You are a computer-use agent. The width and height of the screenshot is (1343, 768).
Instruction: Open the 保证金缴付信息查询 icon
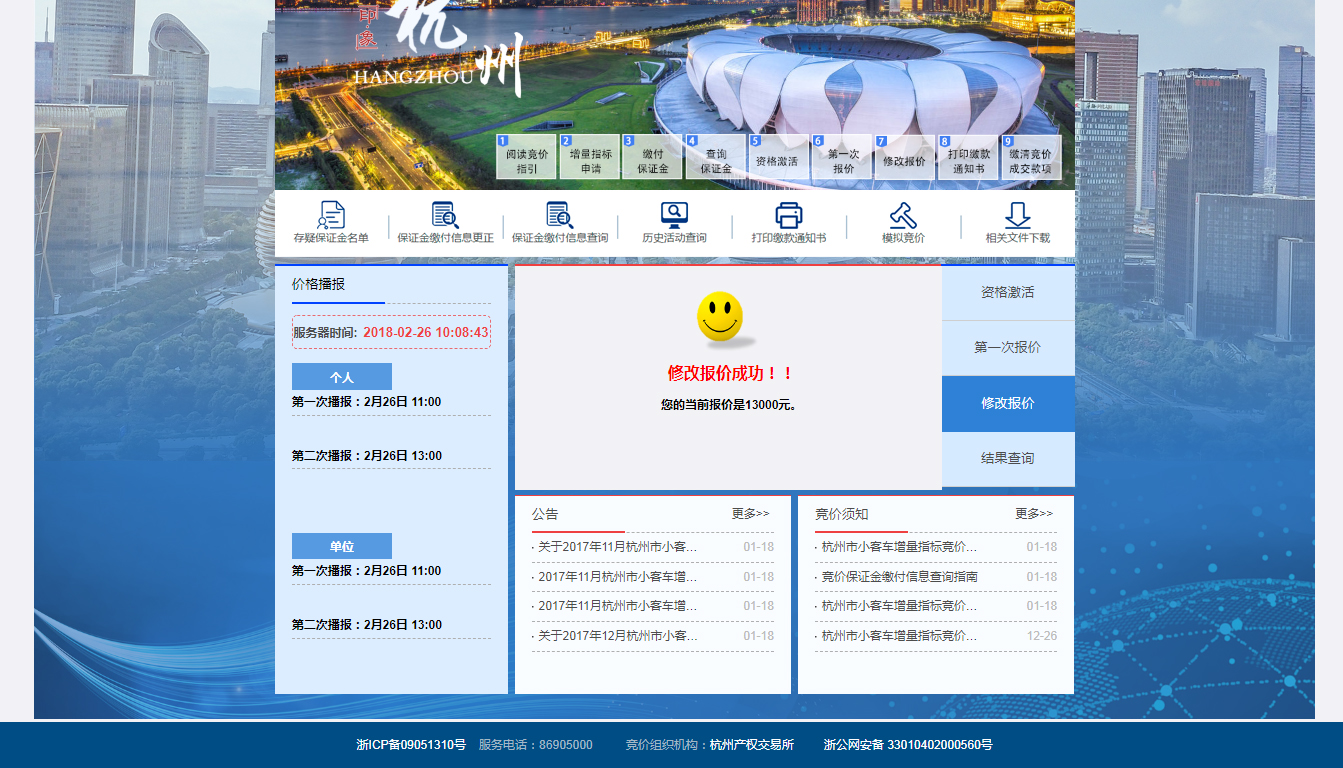559,216
